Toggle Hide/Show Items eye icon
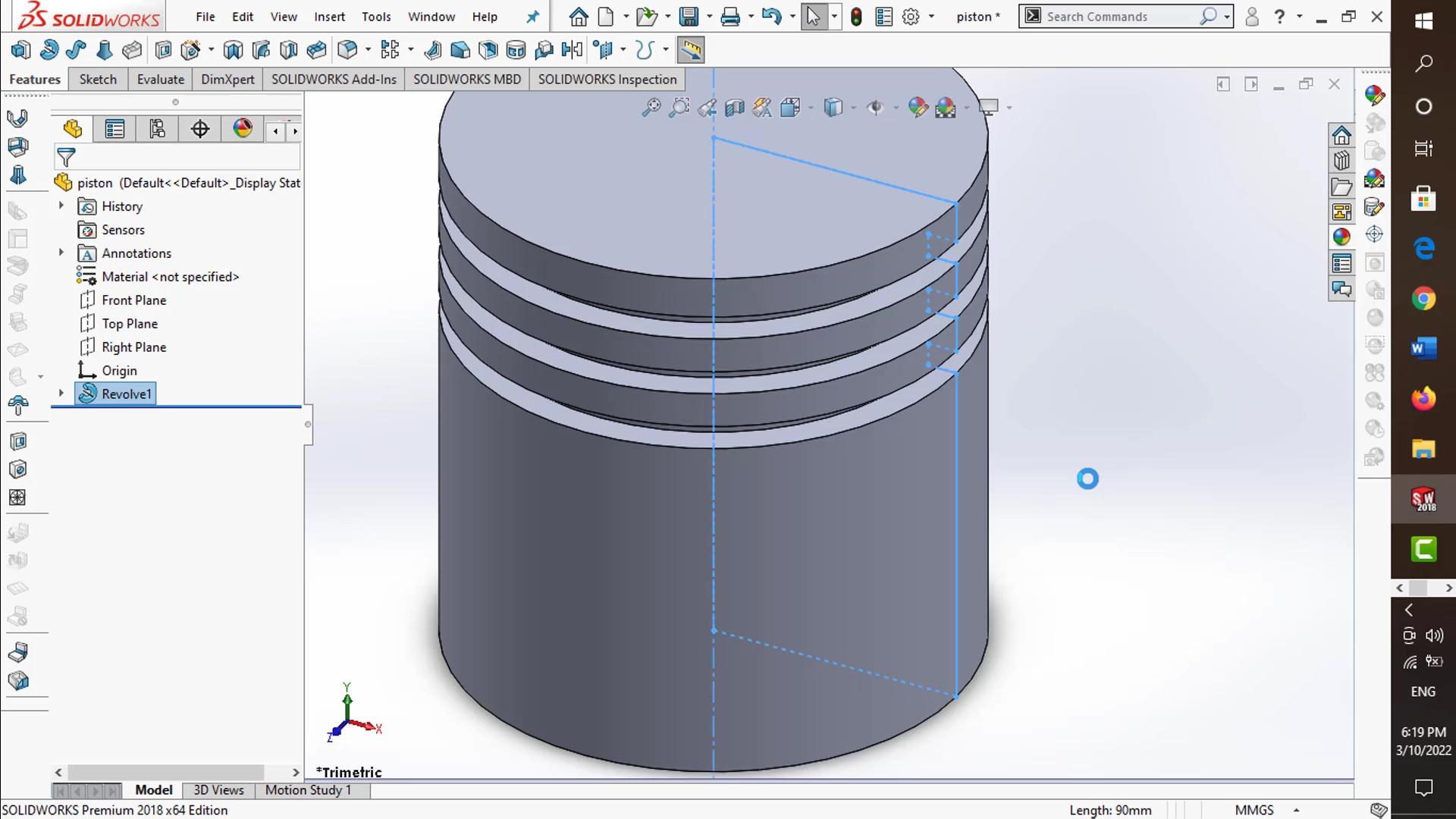This screenshot has width=1456, height=819. [877, 107]
